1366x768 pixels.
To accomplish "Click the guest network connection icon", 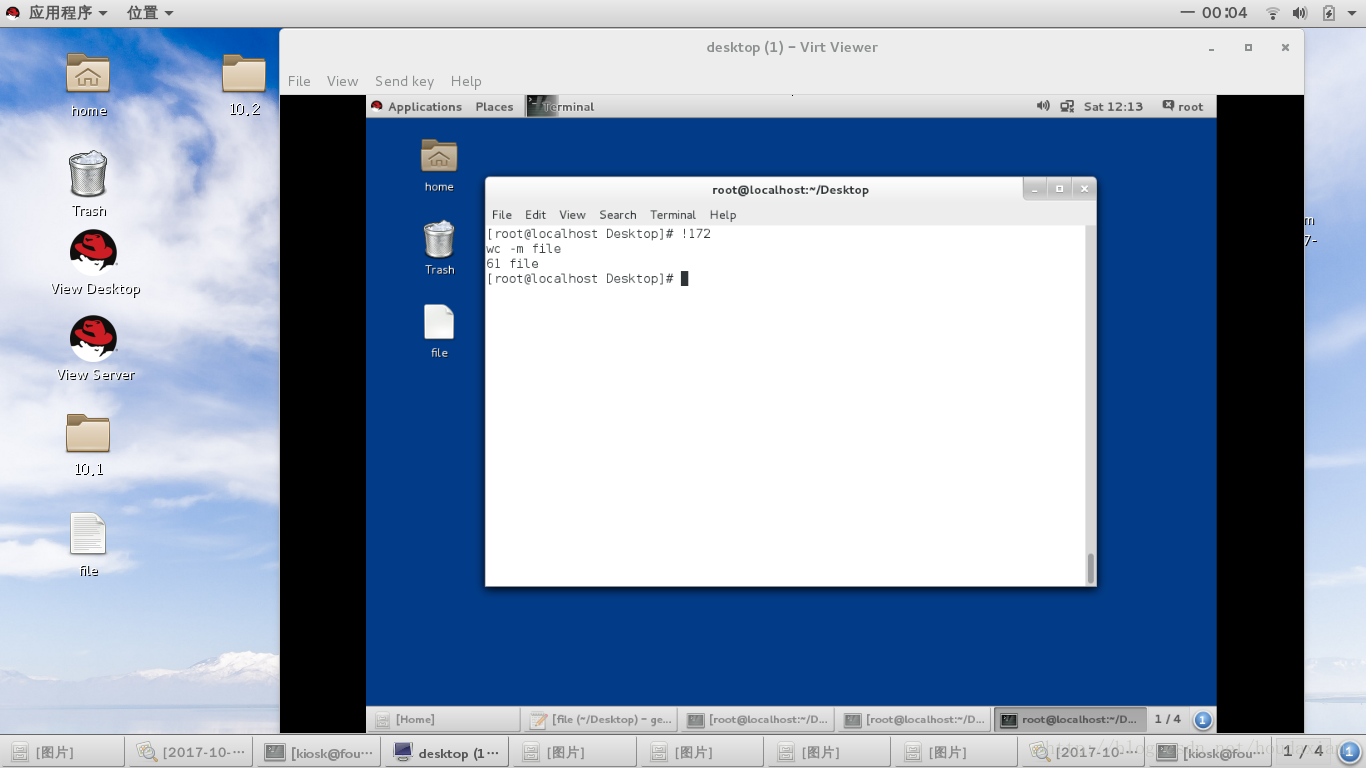I will [1067, 106].
